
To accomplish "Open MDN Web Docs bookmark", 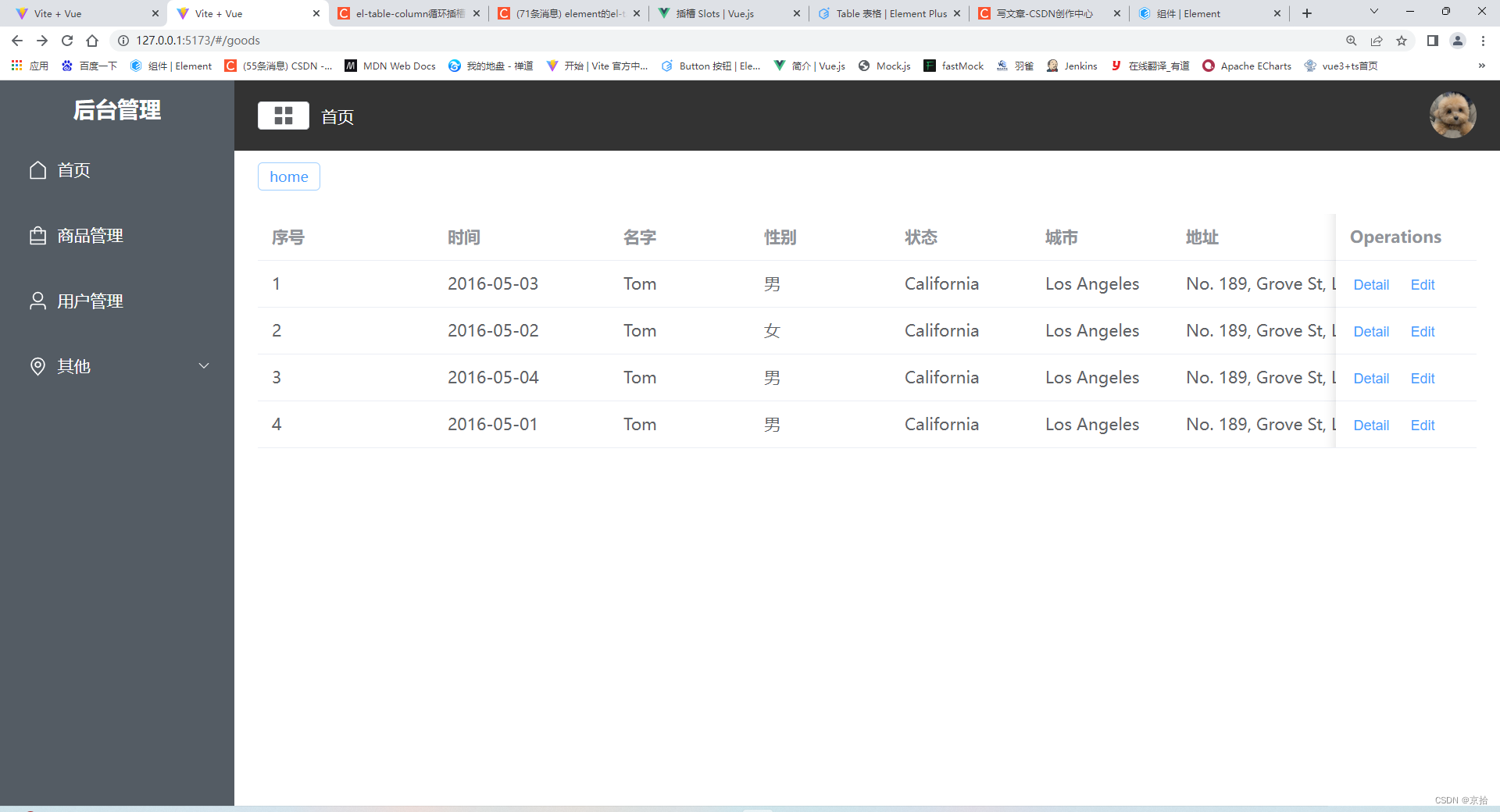I will coord(390,66).
